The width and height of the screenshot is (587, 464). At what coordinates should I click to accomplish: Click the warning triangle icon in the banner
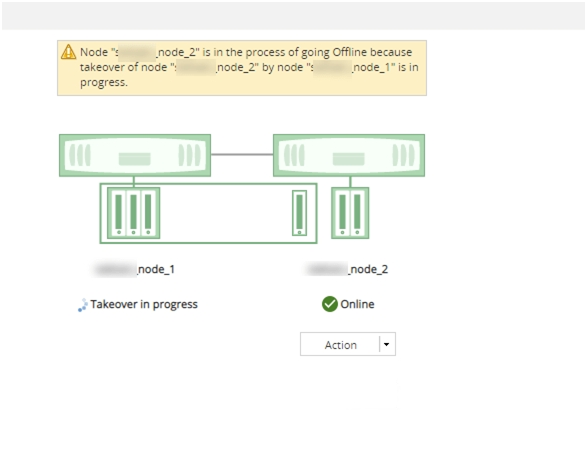click(69, 52)
